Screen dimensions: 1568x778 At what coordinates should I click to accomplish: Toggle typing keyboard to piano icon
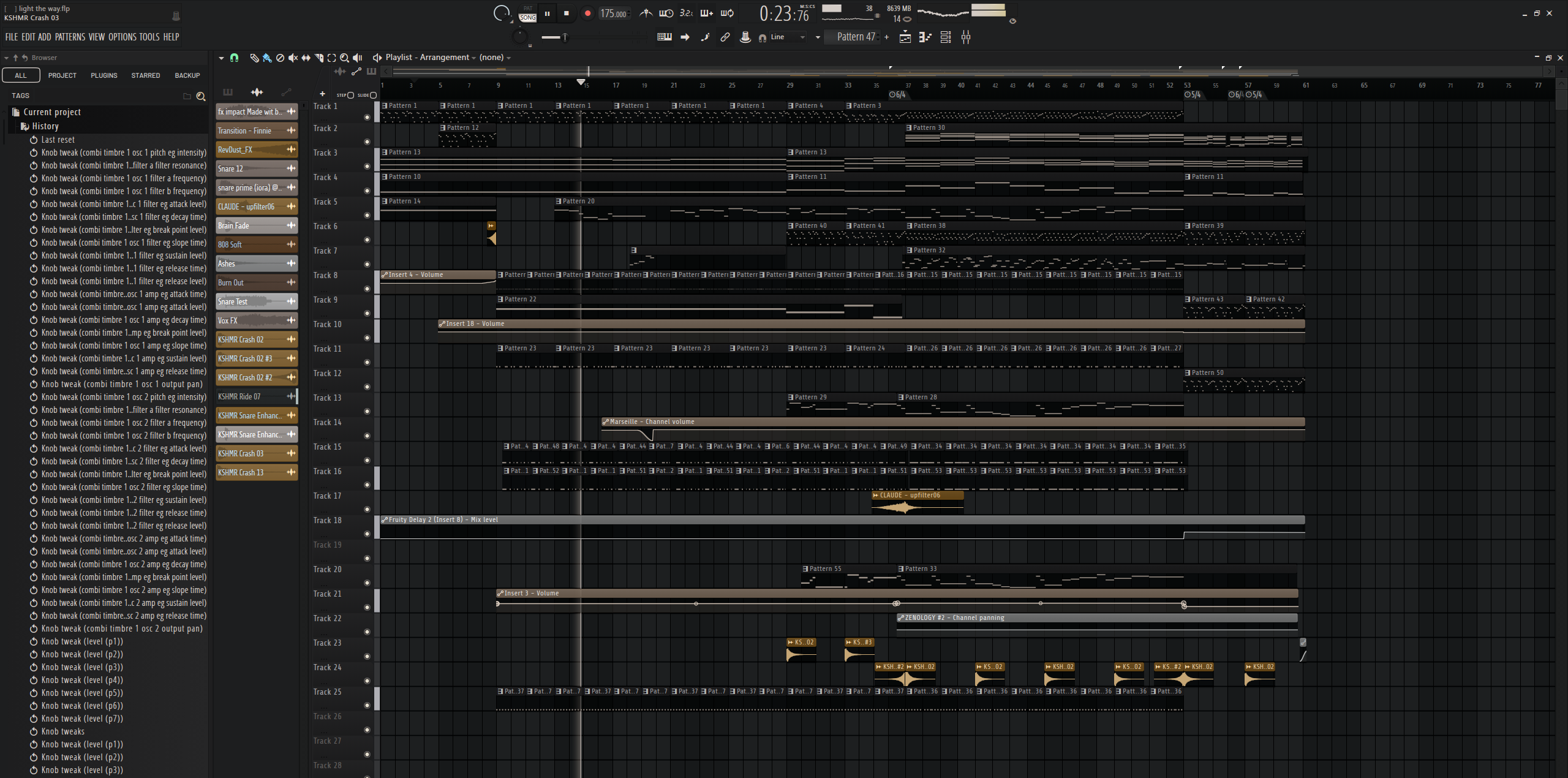[x=664, y=37]
